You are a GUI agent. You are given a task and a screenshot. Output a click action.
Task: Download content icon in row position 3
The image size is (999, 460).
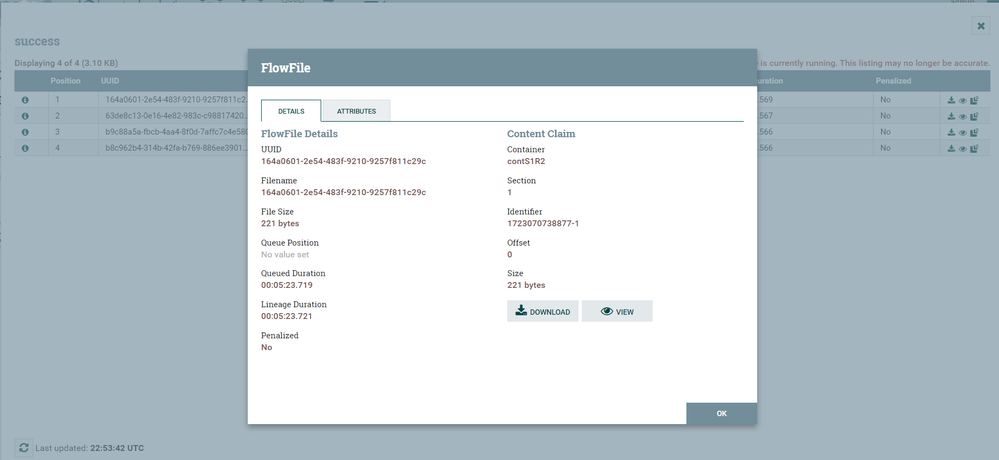pyautogui.click(x=951, y=132)
